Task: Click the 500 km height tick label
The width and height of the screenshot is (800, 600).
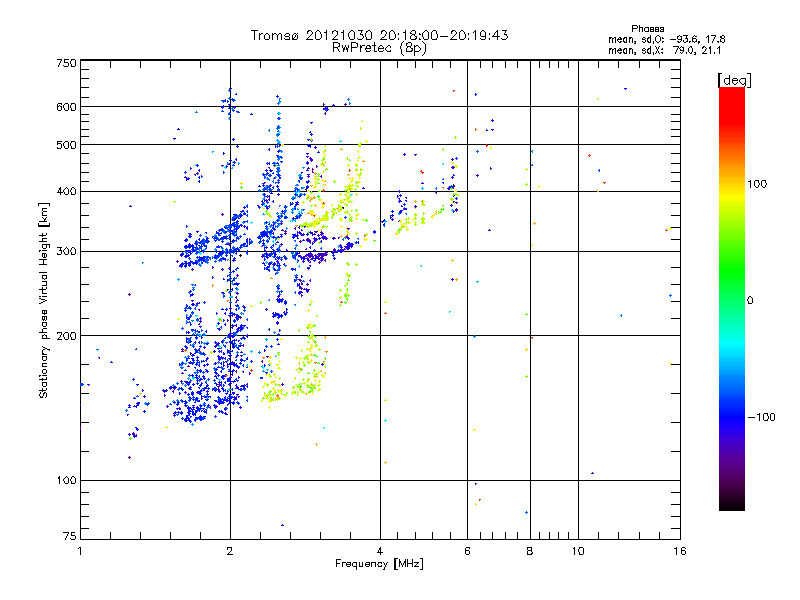Action: click(66, 145)
